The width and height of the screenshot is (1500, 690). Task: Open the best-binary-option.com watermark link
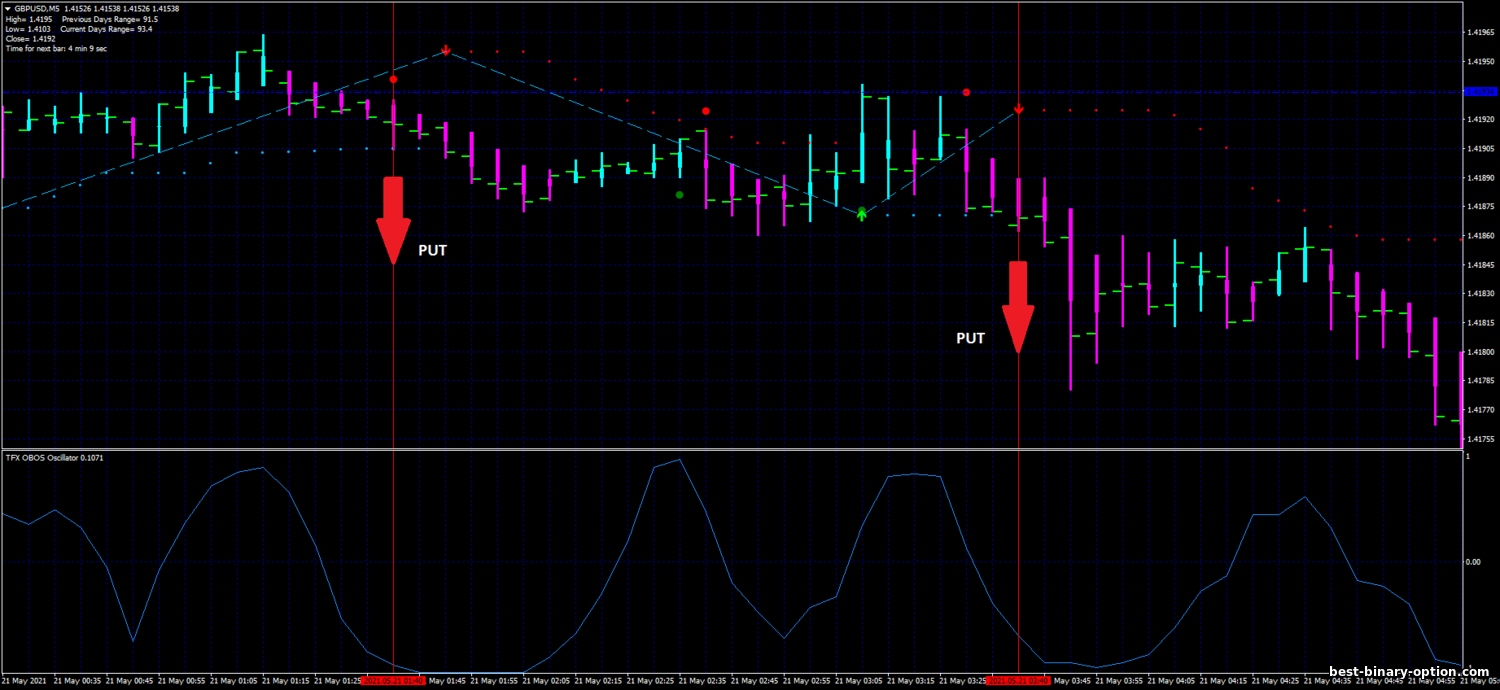[x=1408, y=672]
